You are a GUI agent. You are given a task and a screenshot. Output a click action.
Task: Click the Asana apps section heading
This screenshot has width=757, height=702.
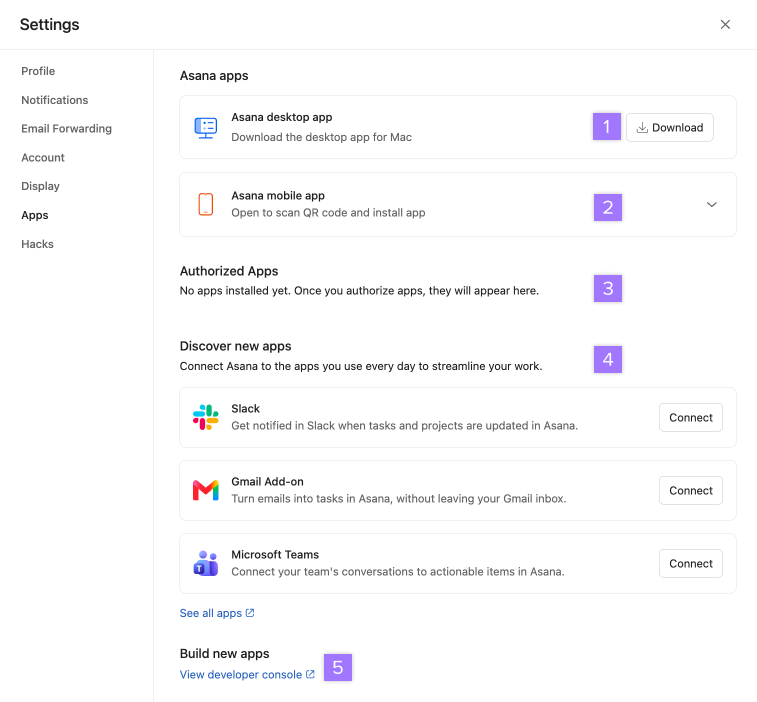(214, 76)
